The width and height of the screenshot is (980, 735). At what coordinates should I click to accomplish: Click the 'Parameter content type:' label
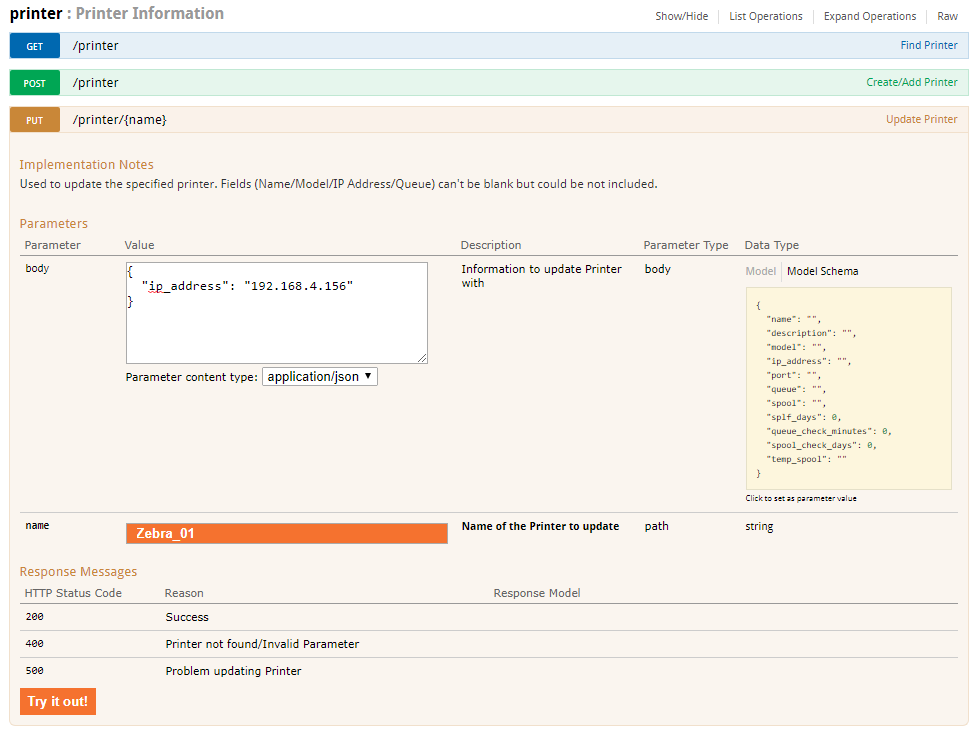tap(191, 377)
